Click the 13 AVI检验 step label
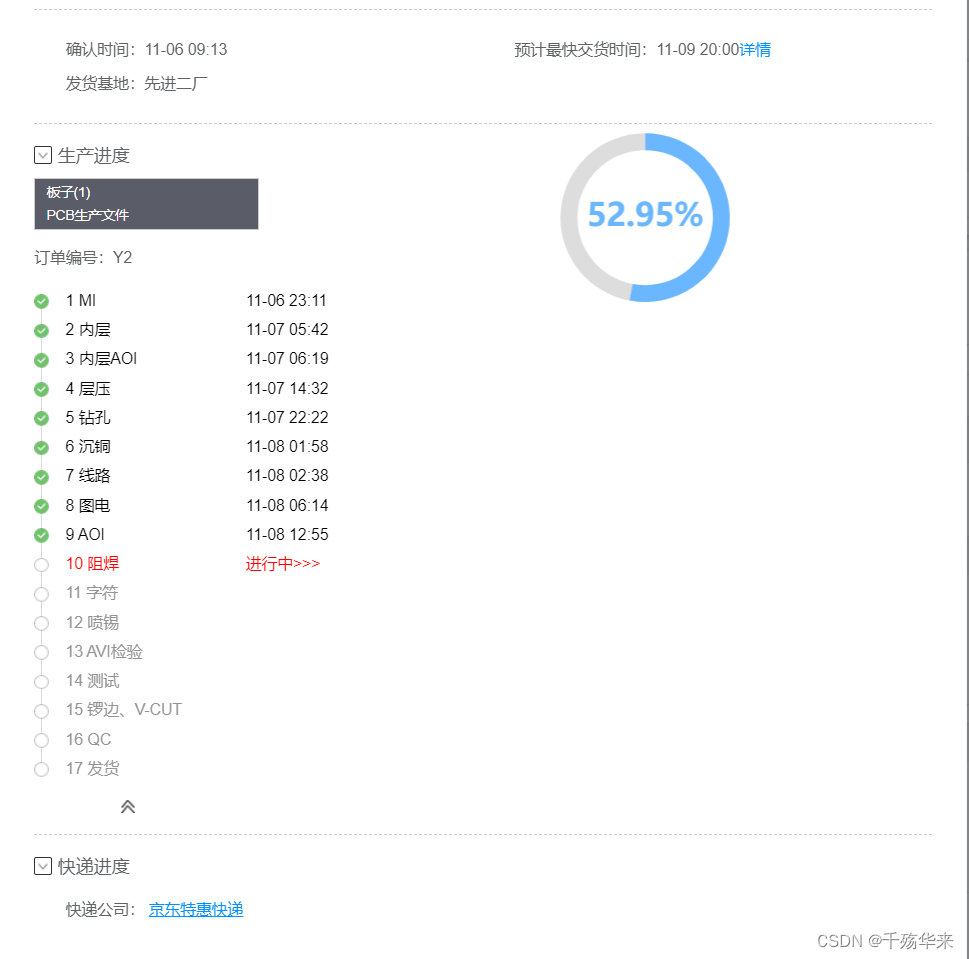Image resolution: width=969 pixels, height=959 pixels. click(104, 651)
